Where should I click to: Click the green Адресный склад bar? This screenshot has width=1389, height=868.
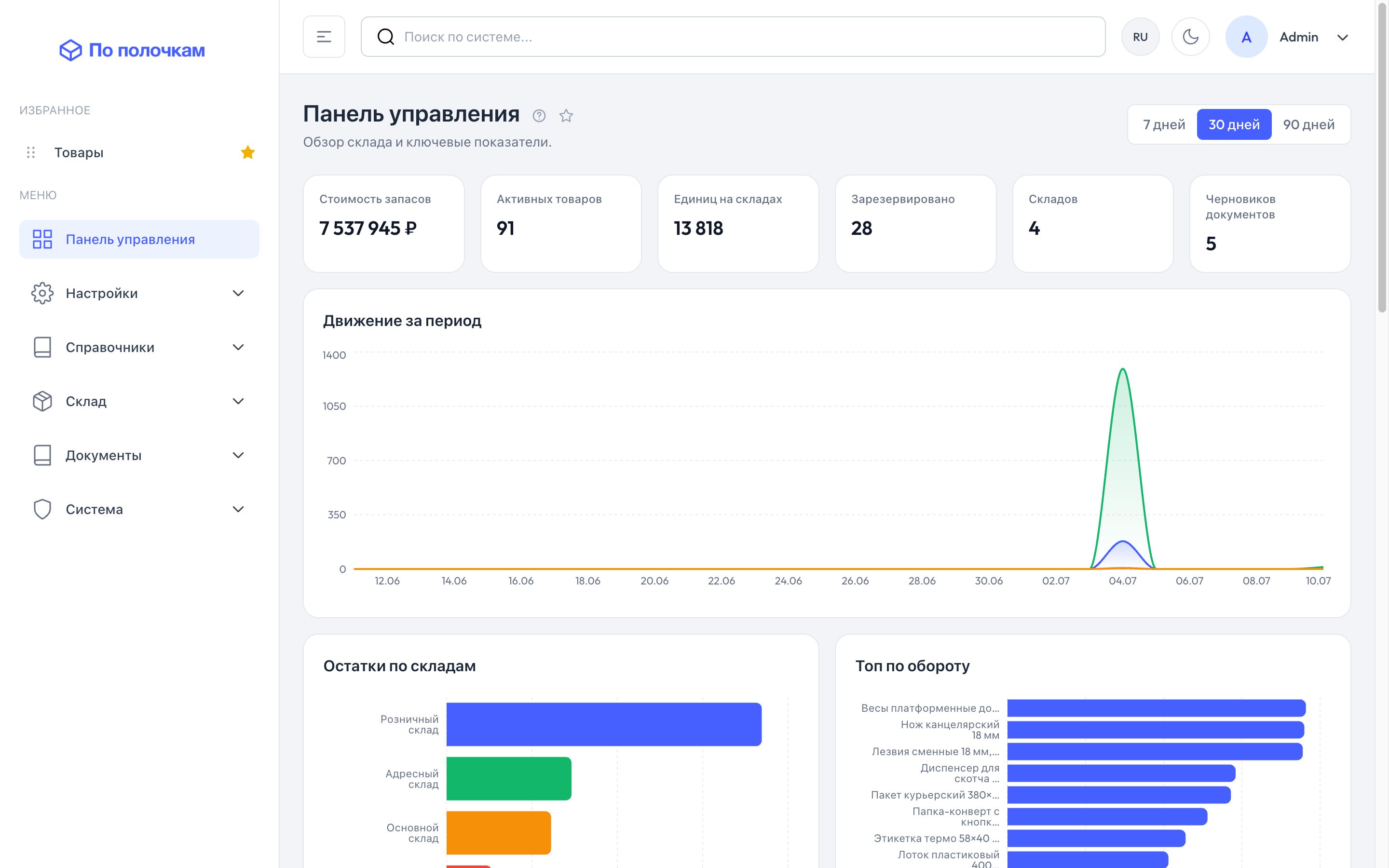tap(508, 778)
